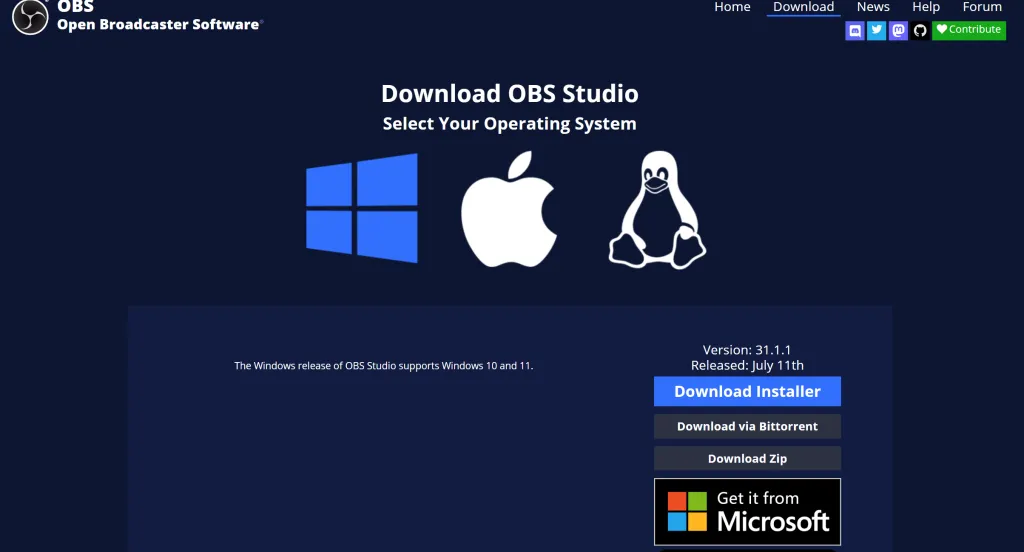Open the Forum menu item
This screenshot has width=1024, height=552.
(982, 7)
